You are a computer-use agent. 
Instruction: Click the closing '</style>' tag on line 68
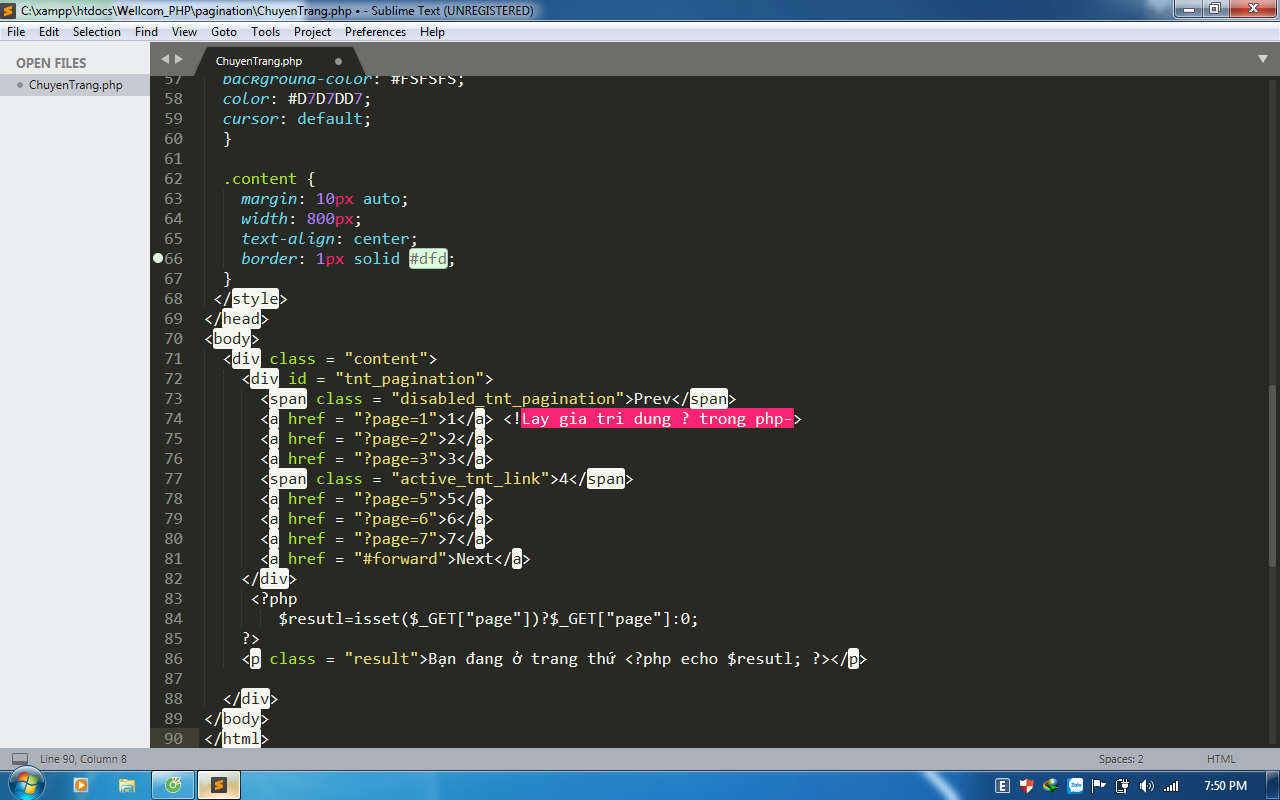pos(251,299)
